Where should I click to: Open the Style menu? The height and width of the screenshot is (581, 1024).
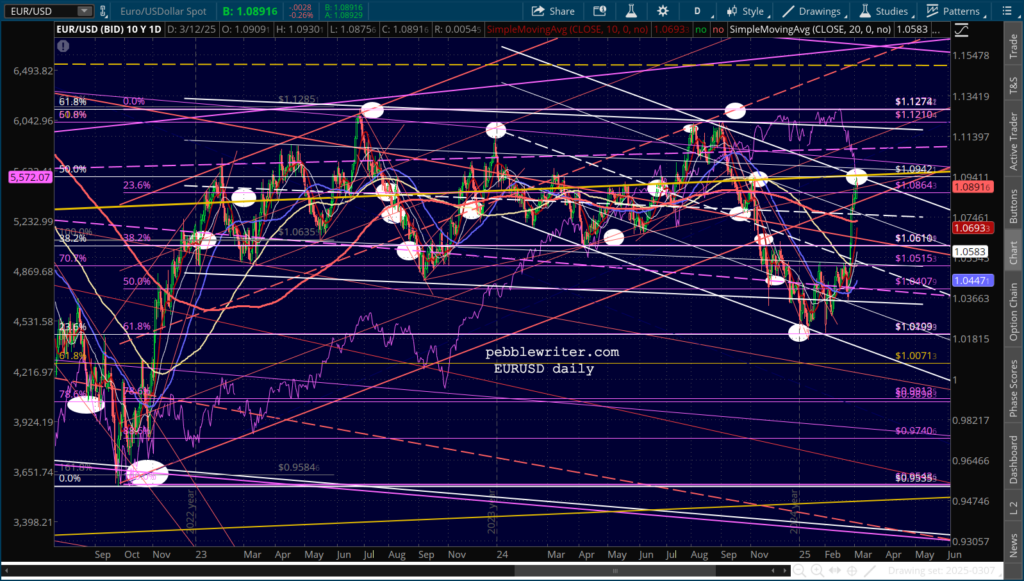point(746,11)
